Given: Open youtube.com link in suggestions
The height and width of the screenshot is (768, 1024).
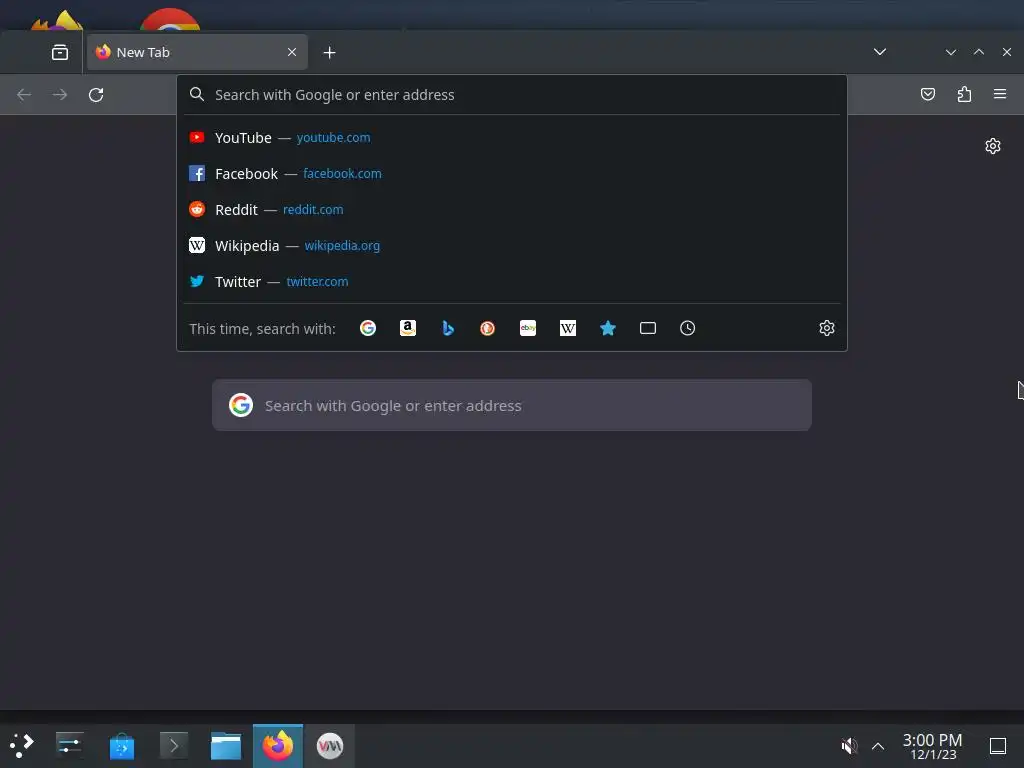Looking at the screenshot, I should (x=333, y=138).
